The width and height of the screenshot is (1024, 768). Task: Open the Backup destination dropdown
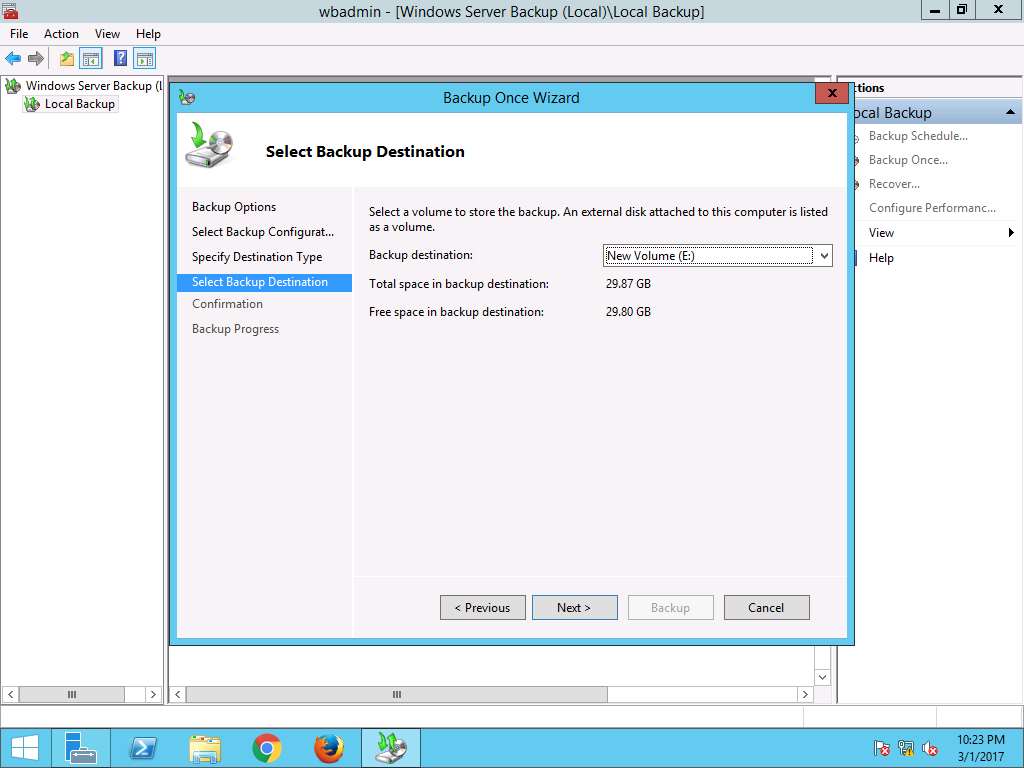click(x=824, y=255)
